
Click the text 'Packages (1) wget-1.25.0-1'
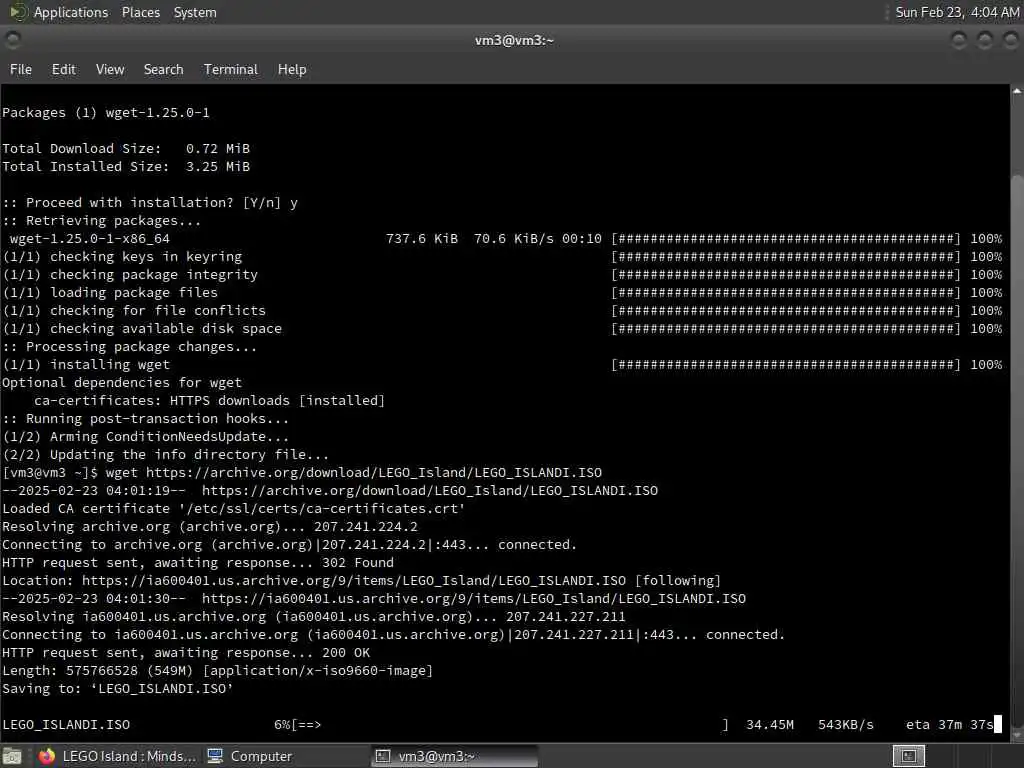click(x=106, y=112)
